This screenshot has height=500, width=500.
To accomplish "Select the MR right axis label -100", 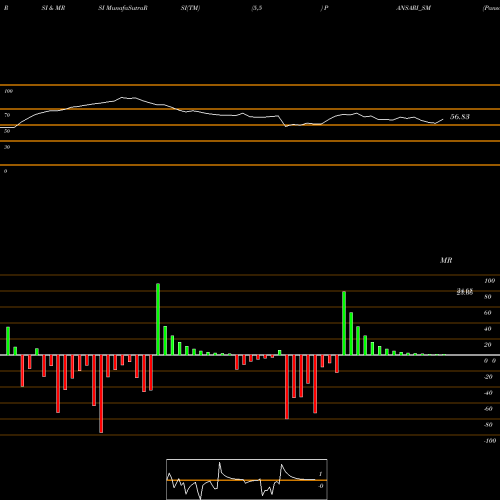I will click(490, 441).
